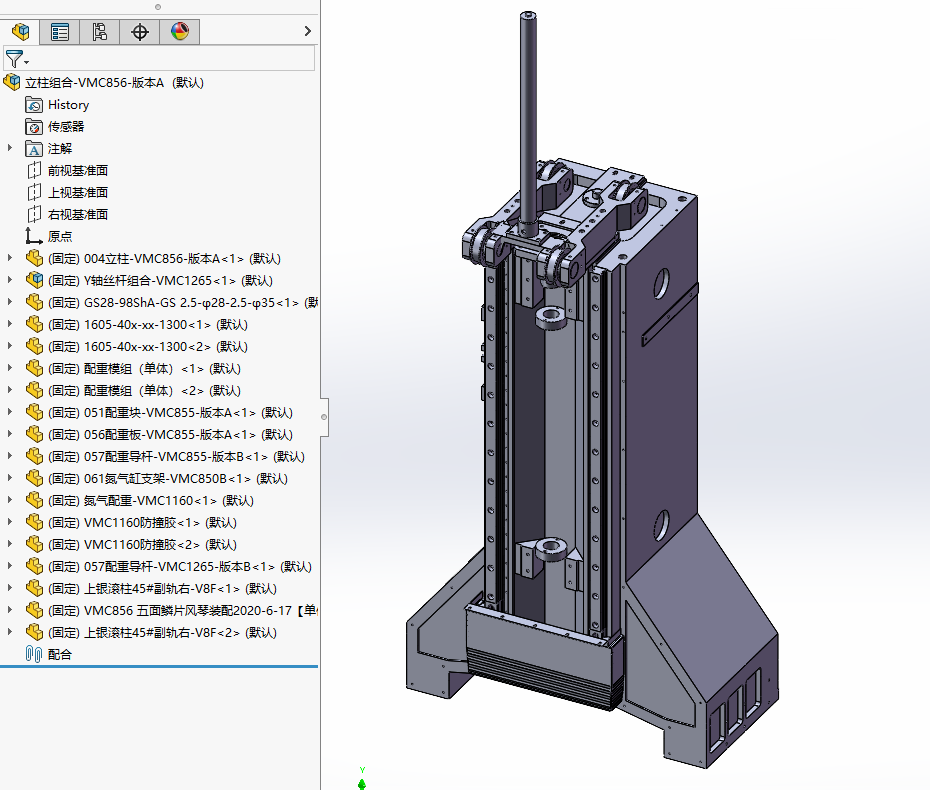The height and width of the screenshot is (790, 930).
Task: Open the DisplayManager color ball tab
Action: pos(180,31)
